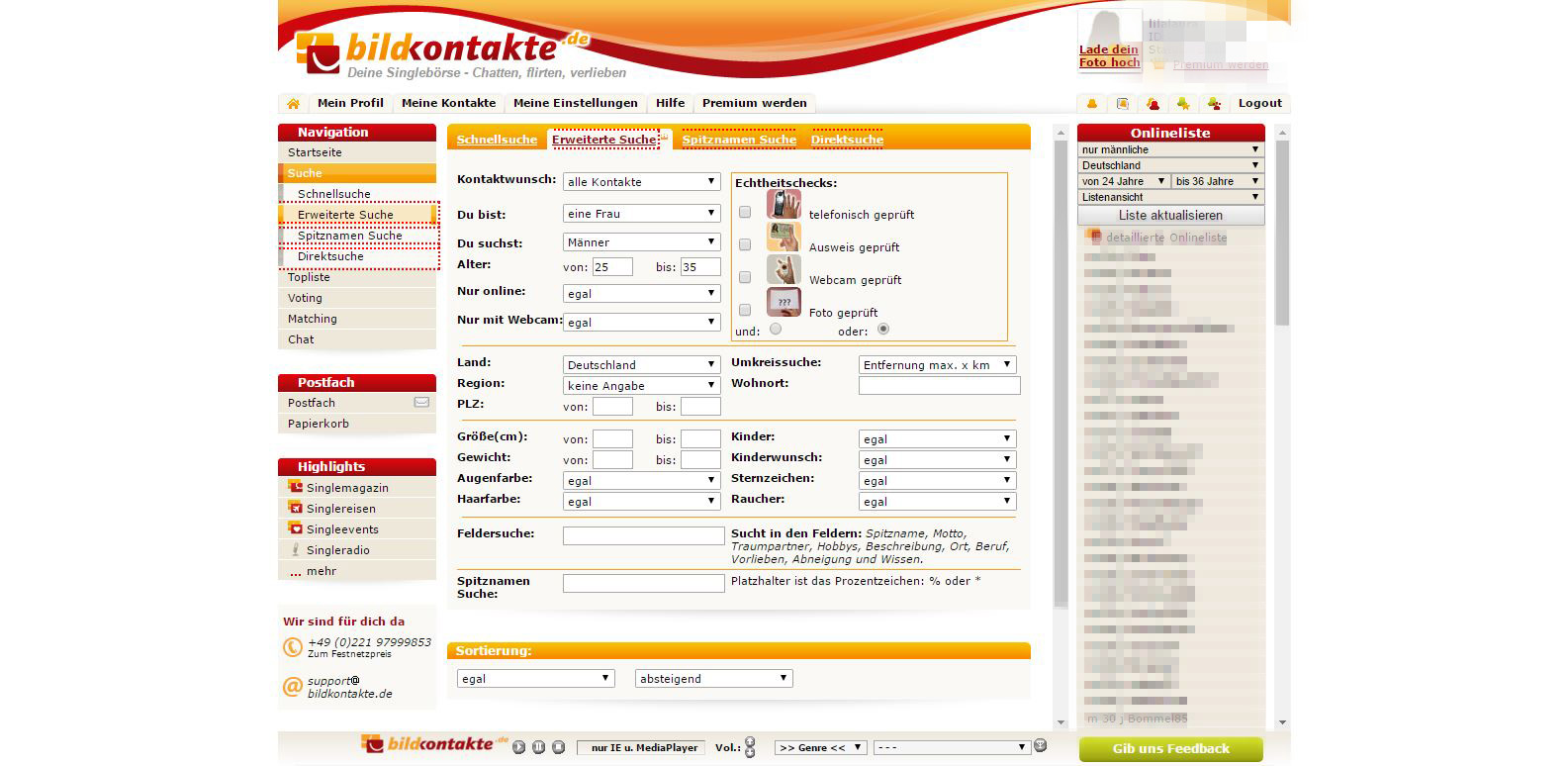Open the Hilfe menu
Image resolution: width=1568 pixels, height=766 pixels.
click(x=670, y=103)
